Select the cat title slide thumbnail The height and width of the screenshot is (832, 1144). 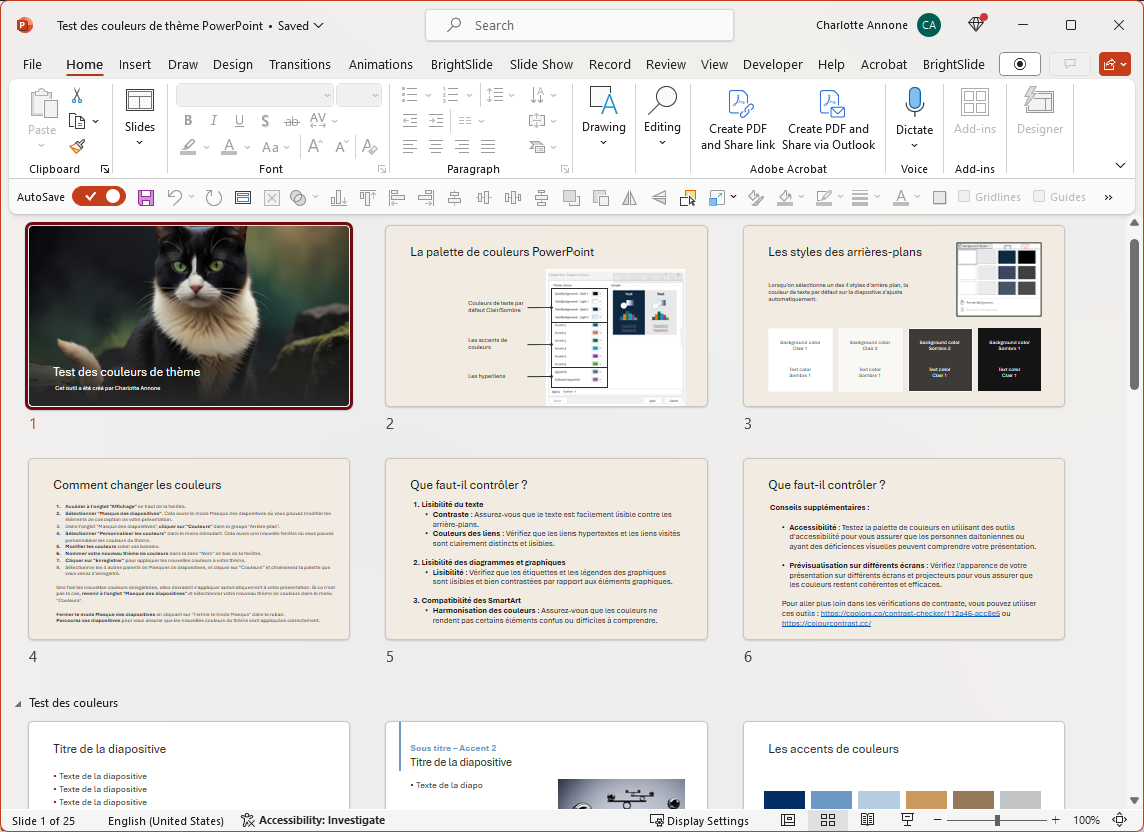coord(189,315)
